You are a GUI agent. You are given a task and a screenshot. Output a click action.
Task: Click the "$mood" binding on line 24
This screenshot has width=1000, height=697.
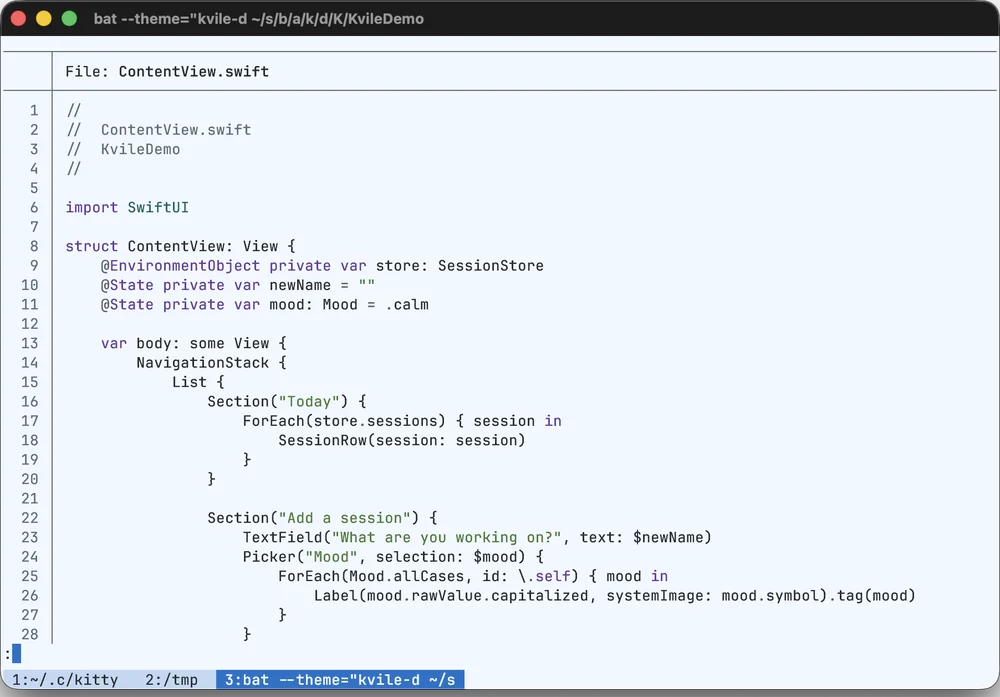click(x=495, y=557)
